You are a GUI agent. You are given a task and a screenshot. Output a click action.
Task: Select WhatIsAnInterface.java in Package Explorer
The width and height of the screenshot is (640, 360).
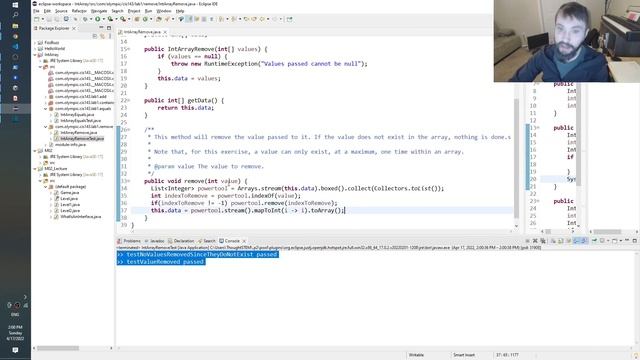pyautogui.click(x=80, y=217)
